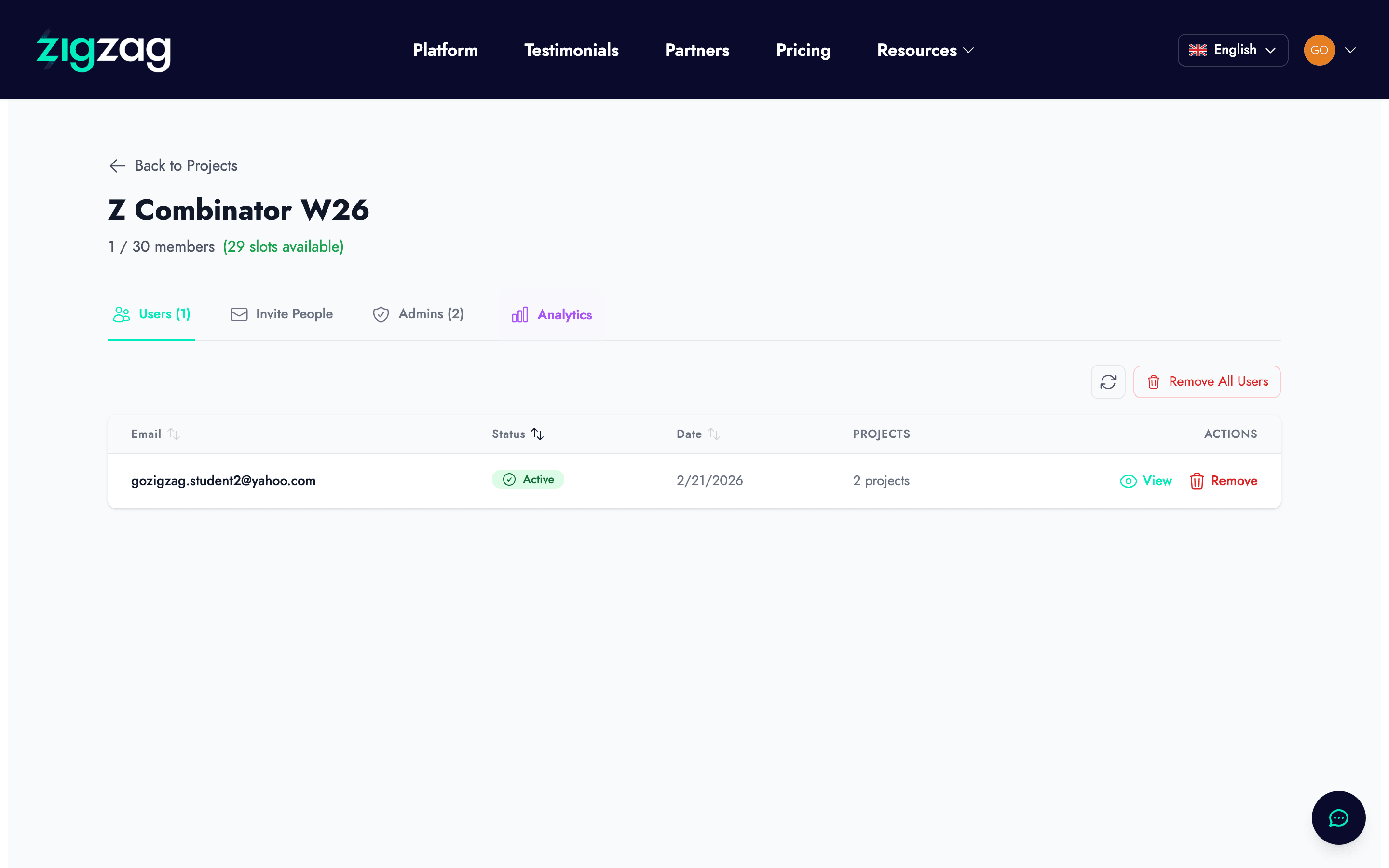Sort table by Email column
Viewport: 1389px width, 868px height.
pyautogui.click(x=155, y=434)
